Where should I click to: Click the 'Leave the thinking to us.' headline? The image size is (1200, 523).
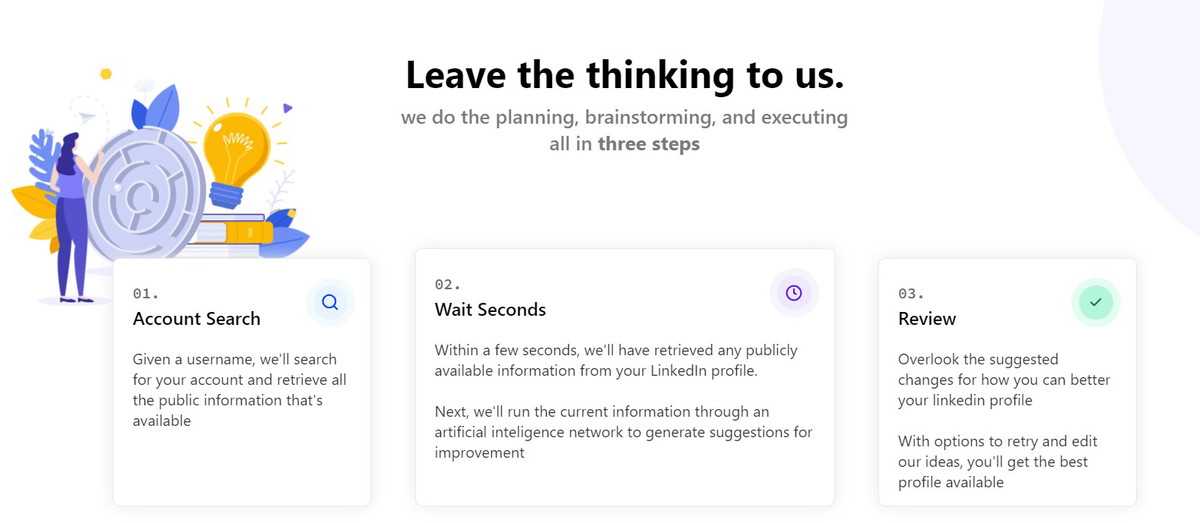pos(625,75)
